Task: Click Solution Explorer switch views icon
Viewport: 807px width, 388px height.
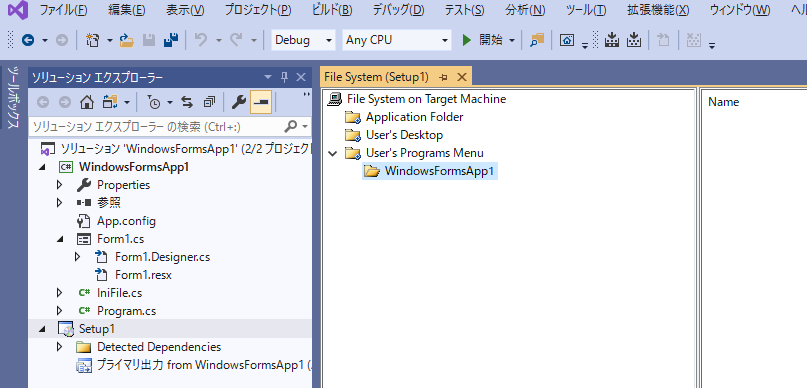Action: (x=110, y=102)
